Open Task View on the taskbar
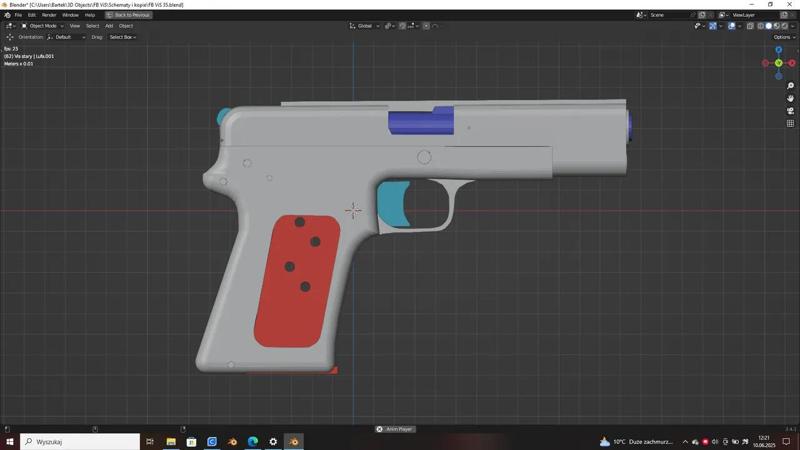This screenshot has height=450, width=800. (x=150, y=442)
